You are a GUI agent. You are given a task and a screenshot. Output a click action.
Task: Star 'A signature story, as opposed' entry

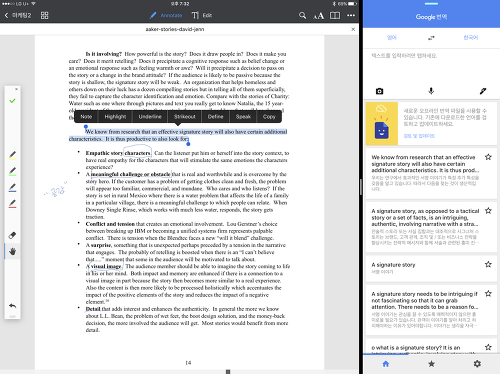(x=488, y=211)
